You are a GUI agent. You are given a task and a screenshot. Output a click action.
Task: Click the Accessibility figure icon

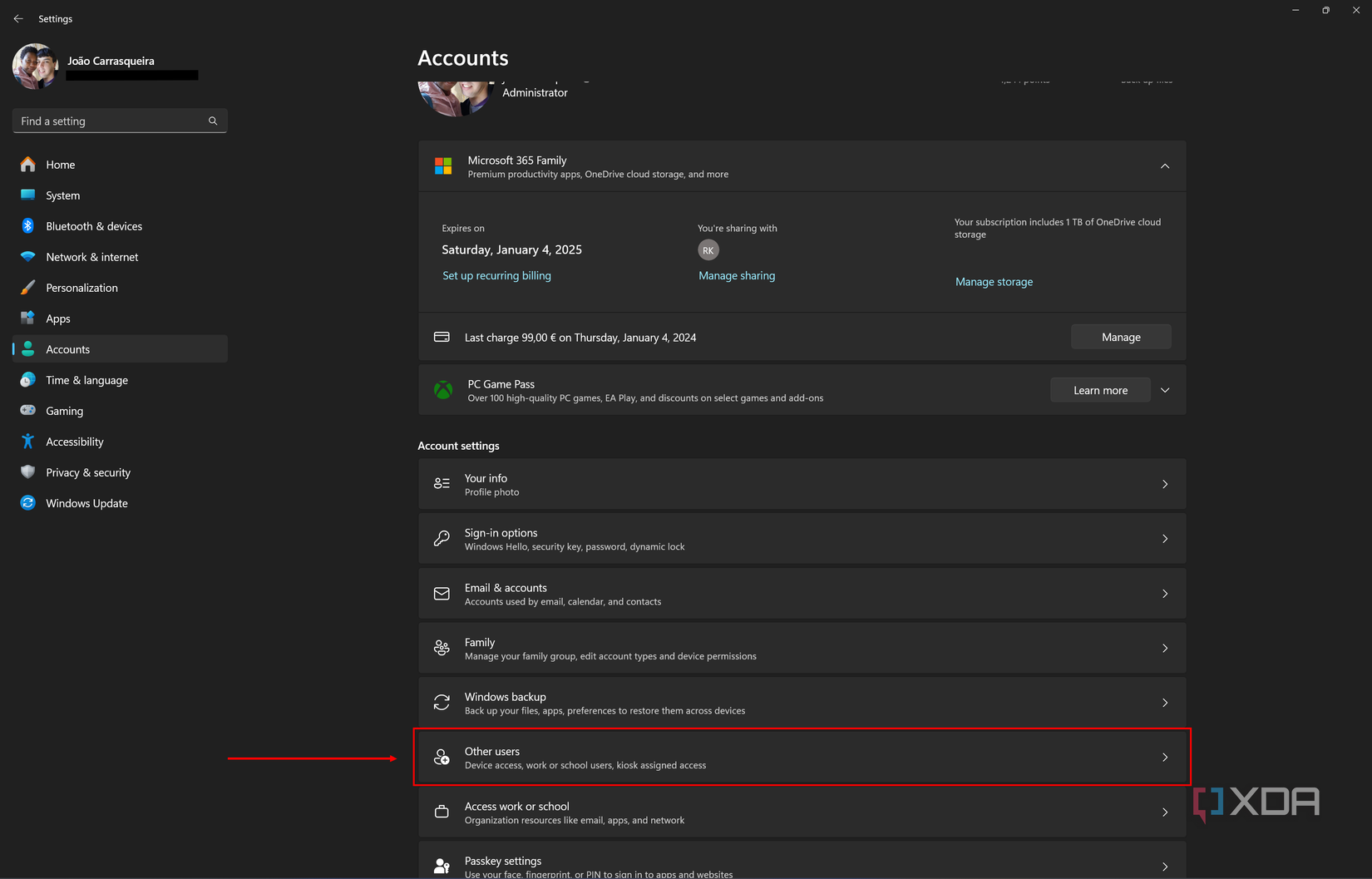pyautogui.click(x=28, y=442)
